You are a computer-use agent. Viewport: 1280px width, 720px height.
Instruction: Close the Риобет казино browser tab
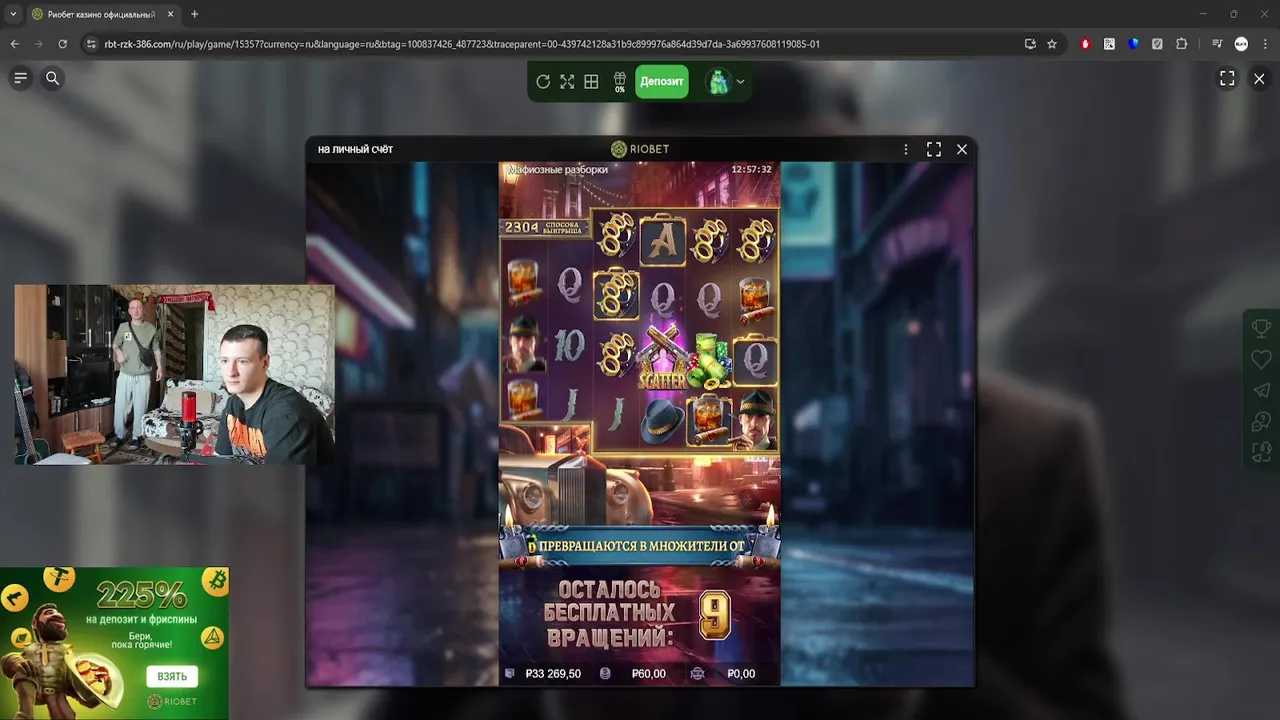pos(170,14)
